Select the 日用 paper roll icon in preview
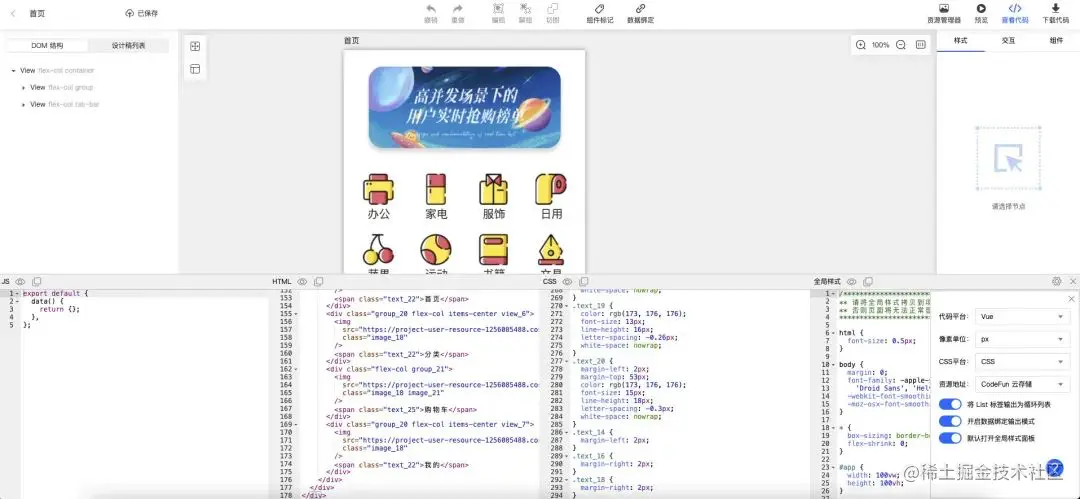The height and width of the screenshot is (499, 1080). [x=551, y=189]
